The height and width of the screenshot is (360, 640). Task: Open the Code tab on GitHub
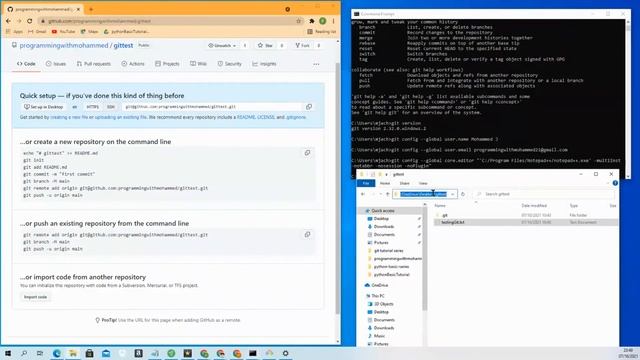coord(26,64)
